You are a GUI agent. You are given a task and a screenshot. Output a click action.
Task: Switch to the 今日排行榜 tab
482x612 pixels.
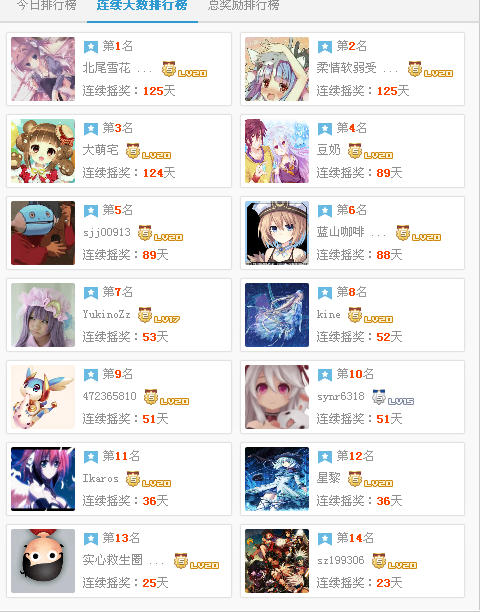[x=46, y=5]
